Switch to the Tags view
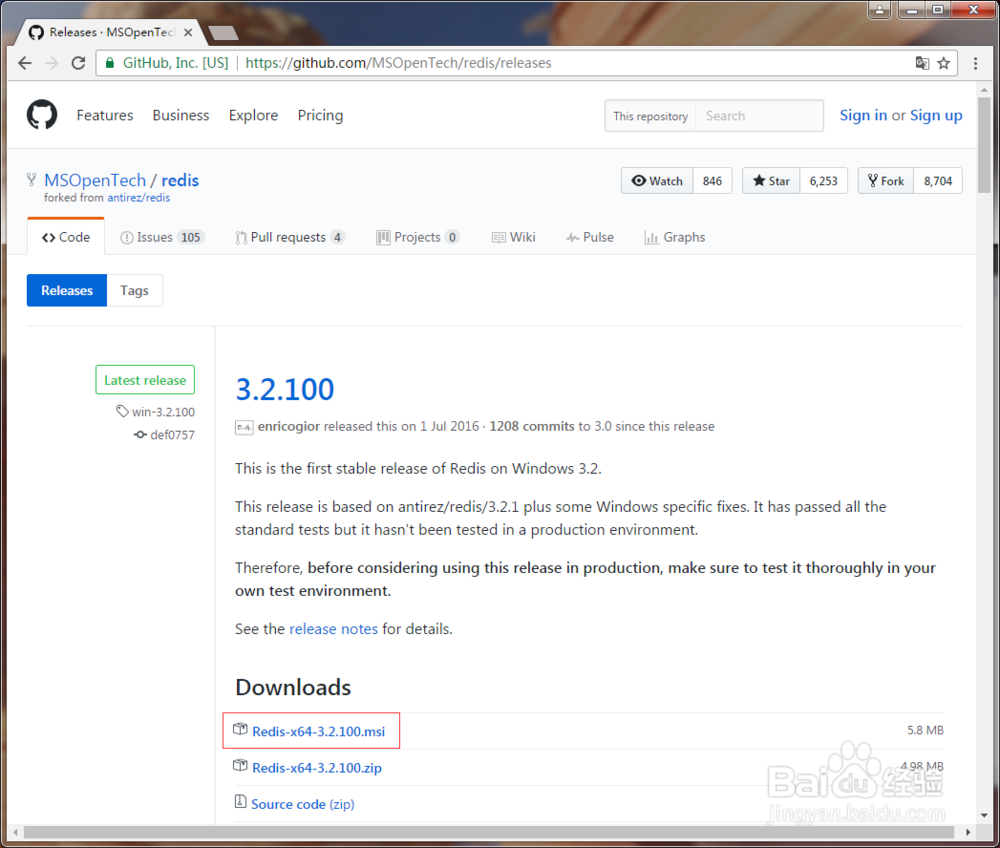 coord(135,290)
